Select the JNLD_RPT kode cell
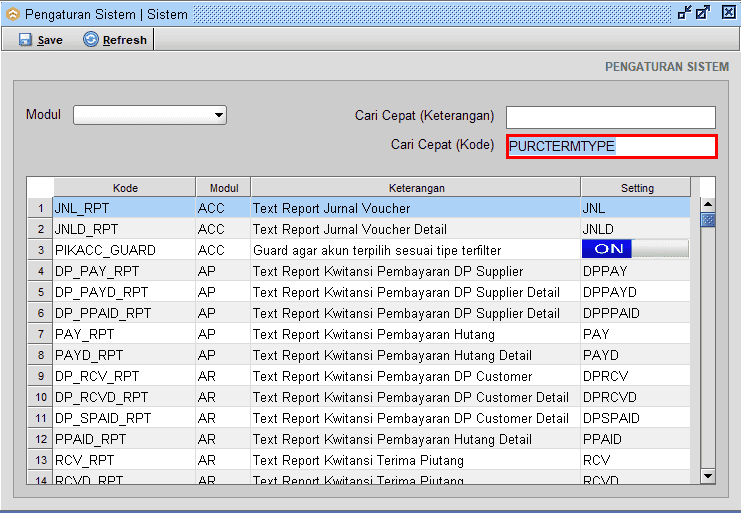Image resolution: width=741 pixels, height=513 pixels. pos(124,229)
